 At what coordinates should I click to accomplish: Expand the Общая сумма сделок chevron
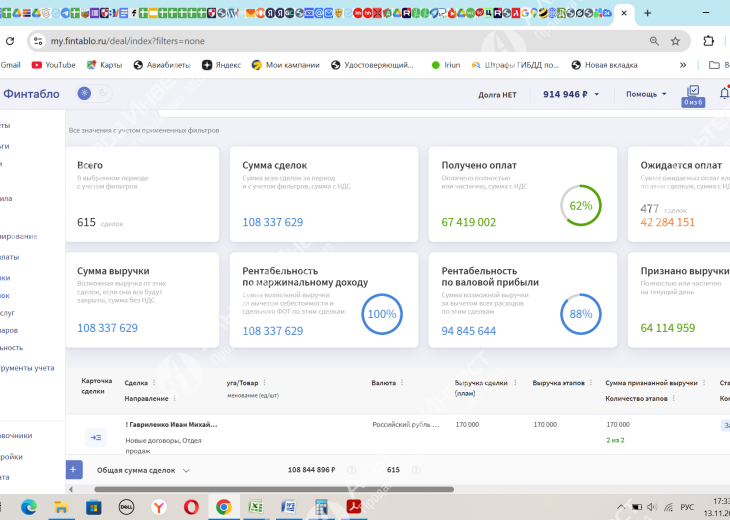(186, 470)
